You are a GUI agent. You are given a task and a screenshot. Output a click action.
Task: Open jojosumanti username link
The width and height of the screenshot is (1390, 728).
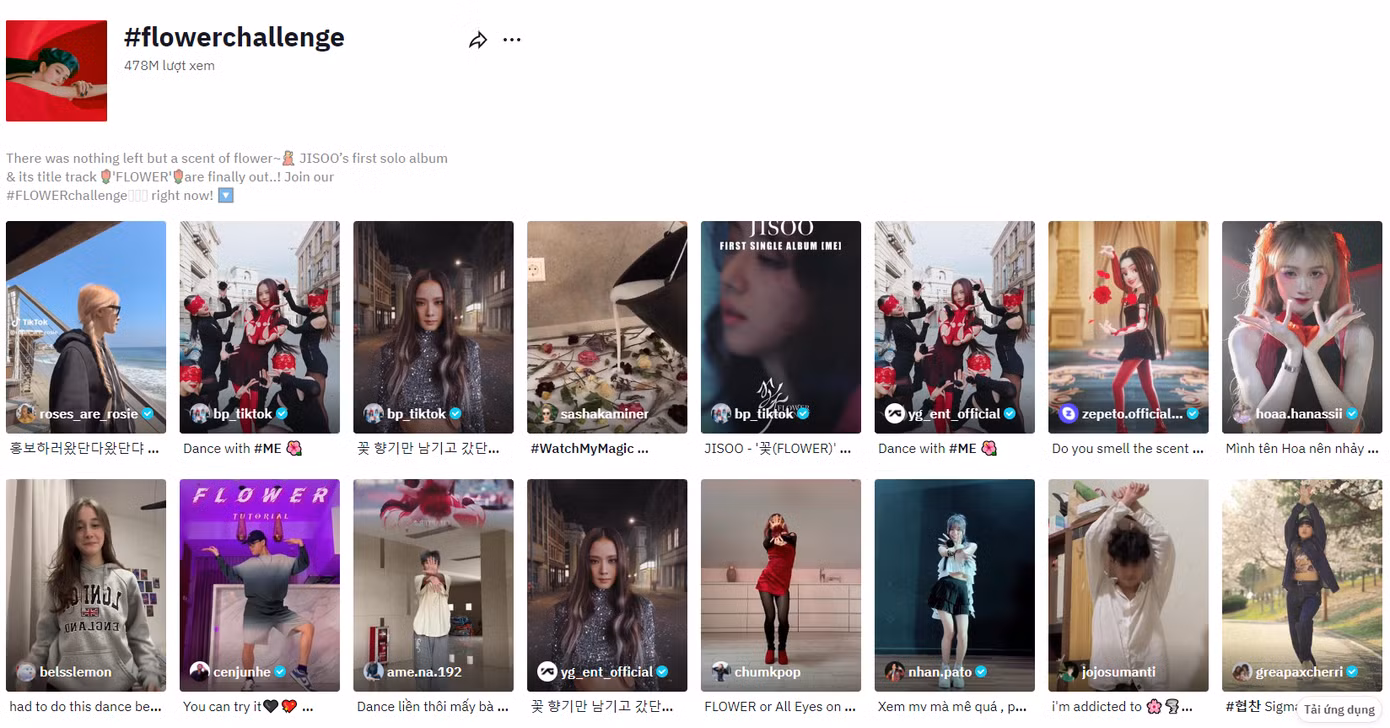1119,672
